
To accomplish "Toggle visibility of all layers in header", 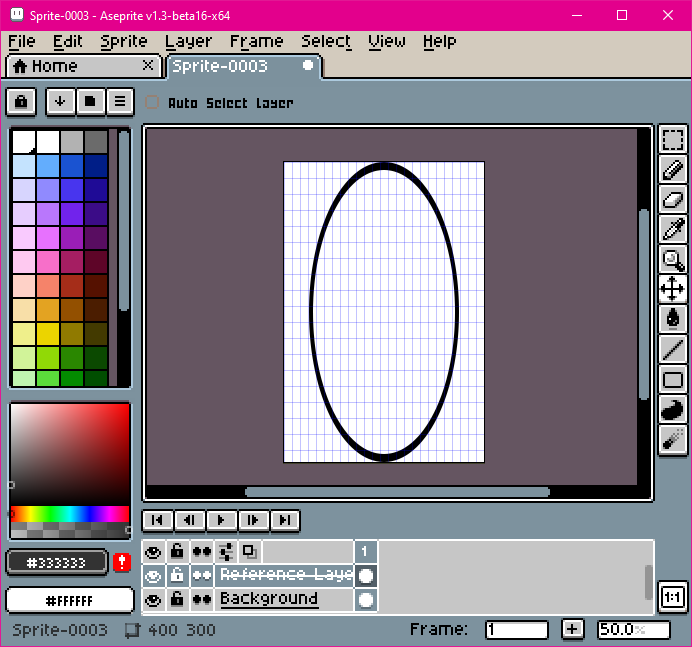I will pyautogui.click(x=153, y=552).
